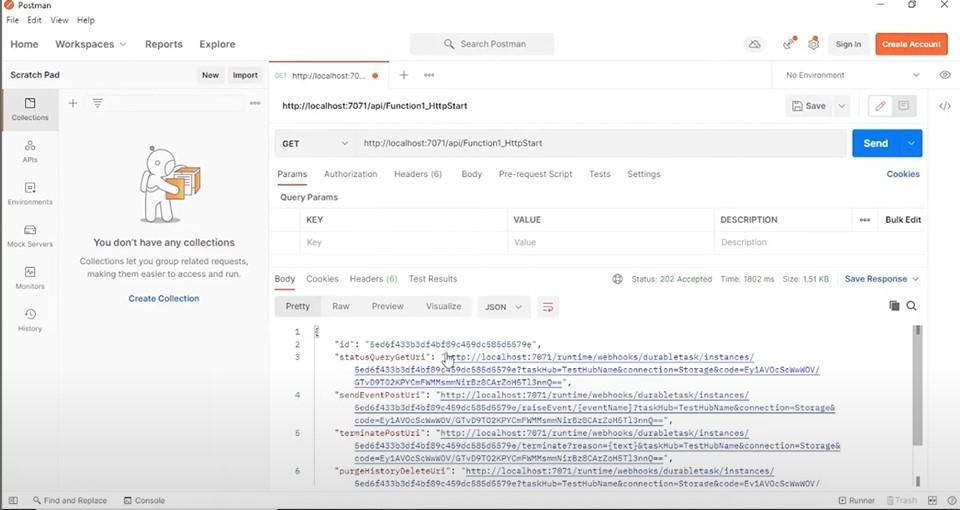This screenshot has height=510, width=960.
Task: Click the code snippet icon
Action: coord(945,106)
